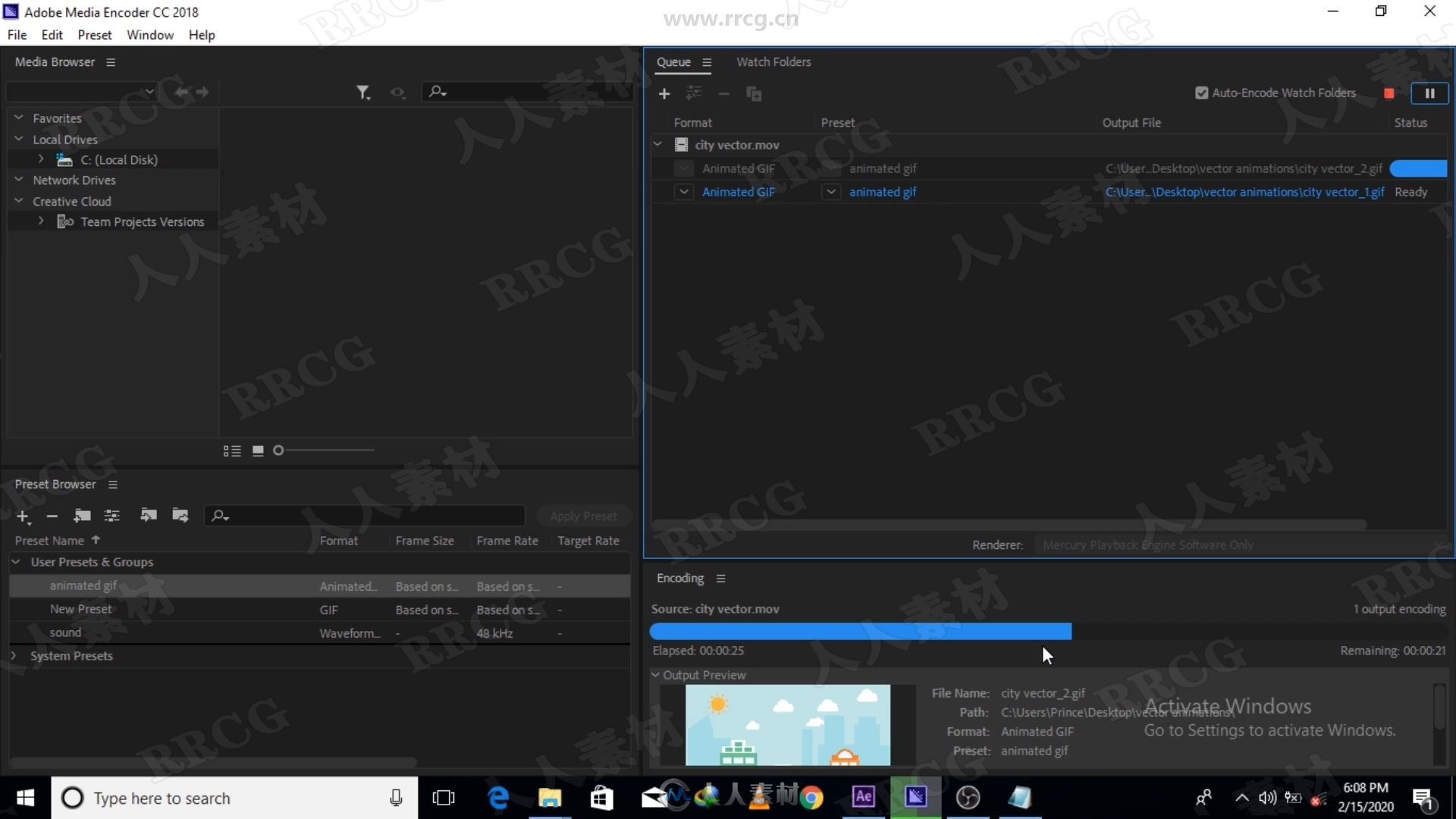1456x819 pixels.
Task: Open preset dropdown for the city vector_1.gif output
Action: coord(831,192)
